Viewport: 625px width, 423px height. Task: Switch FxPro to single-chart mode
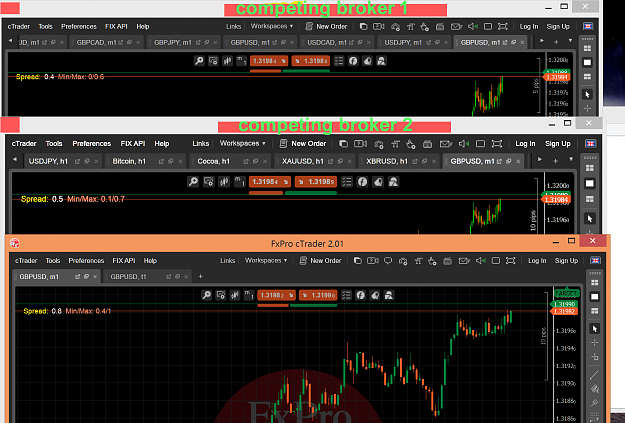594,297
